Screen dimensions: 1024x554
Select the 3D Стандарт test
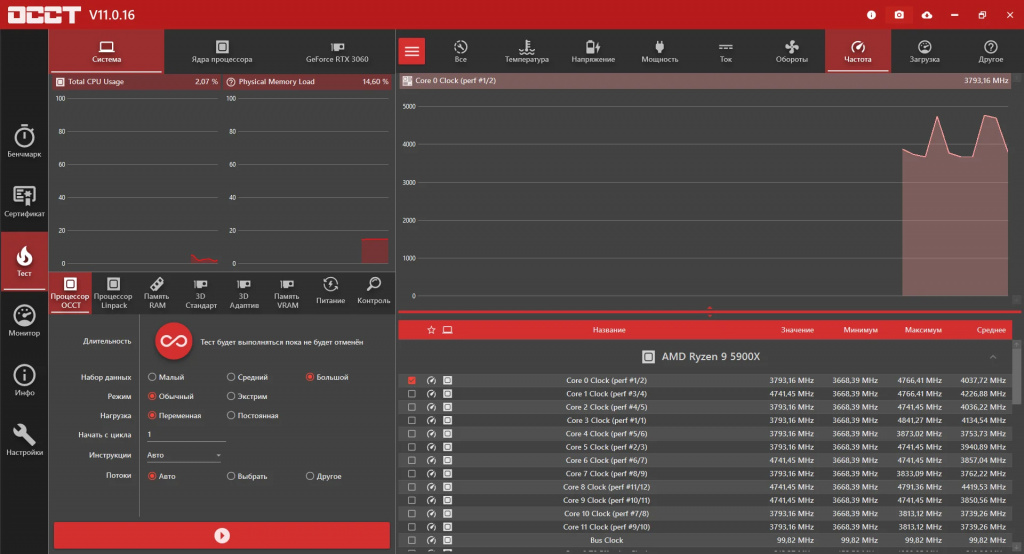click(x=200, y=293)
